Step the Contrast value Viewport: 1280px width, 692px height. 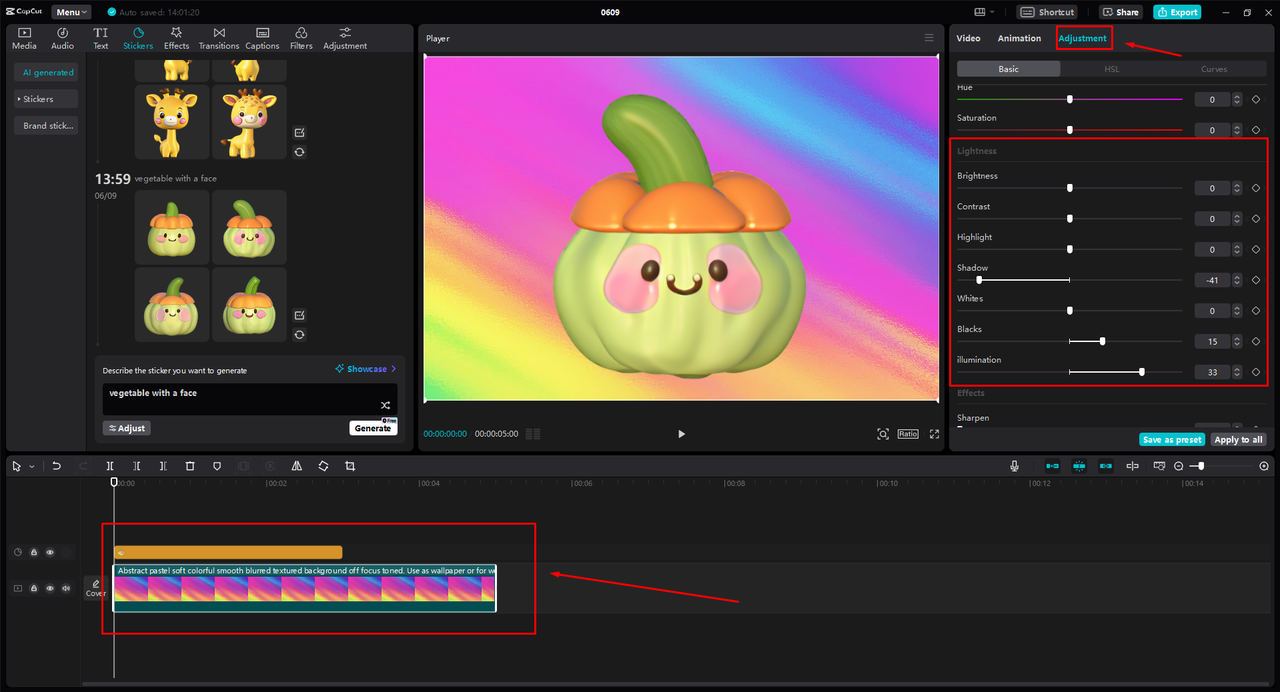tap(1237, 219)
